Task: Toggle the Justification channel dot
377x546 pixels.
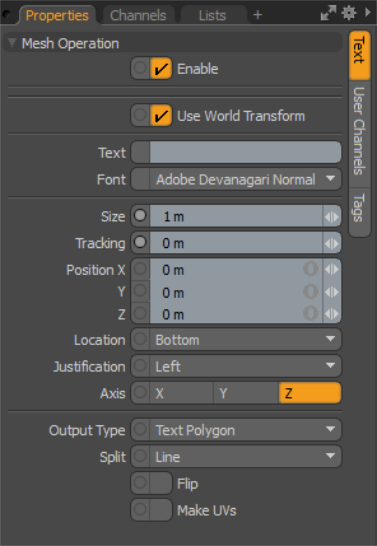Action: 140,365
